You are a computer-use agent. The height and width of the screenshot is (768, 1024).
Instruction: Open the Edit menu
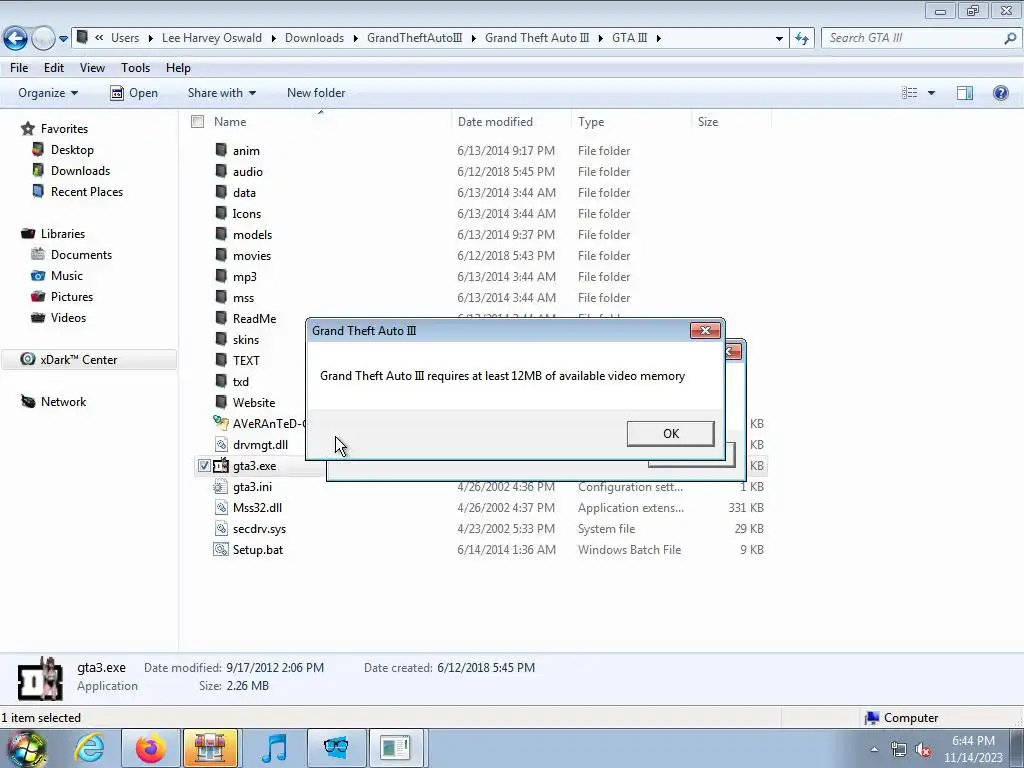[54, 68]
